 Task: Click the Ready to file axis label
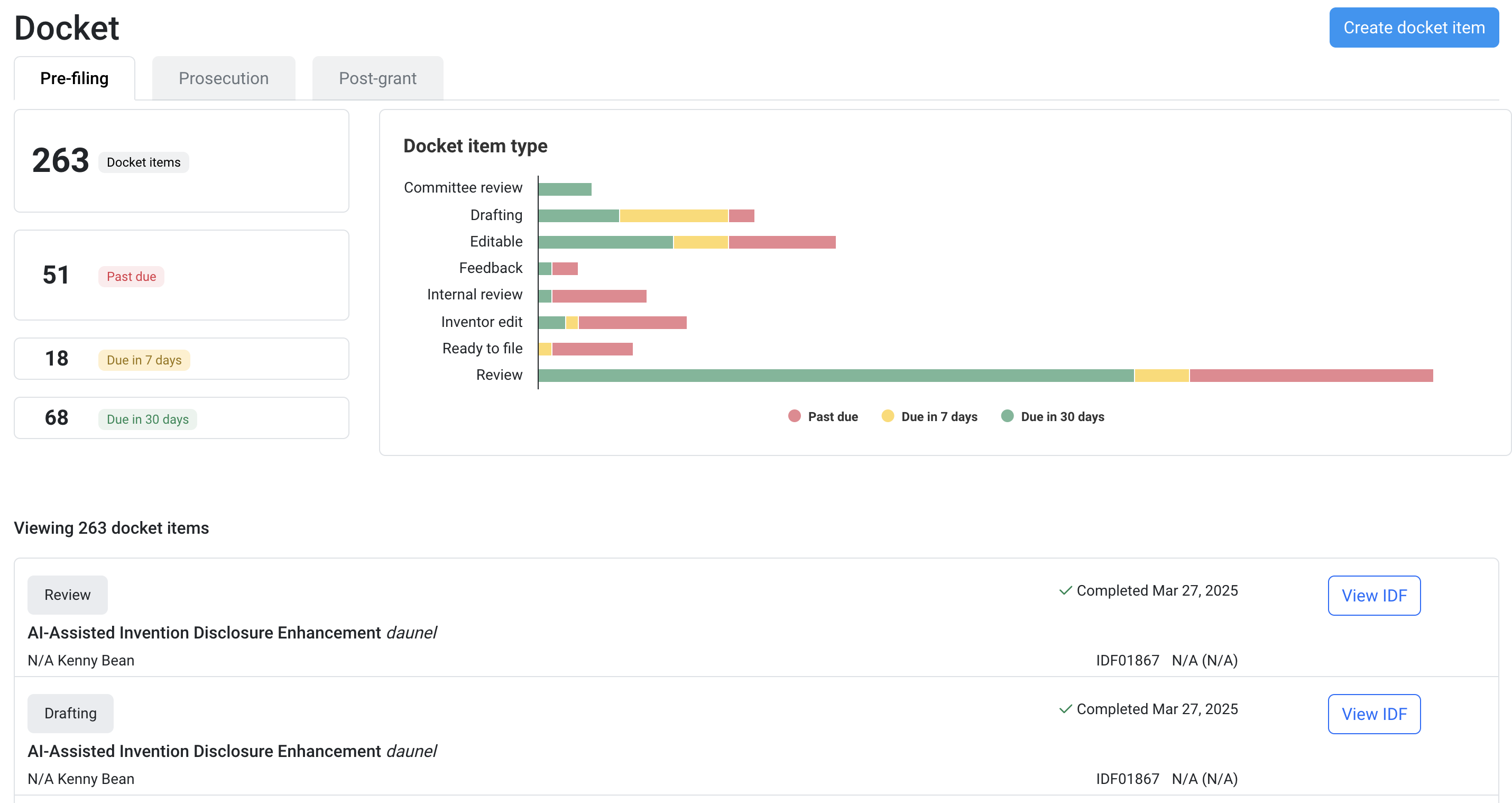(x=482, y=349)
